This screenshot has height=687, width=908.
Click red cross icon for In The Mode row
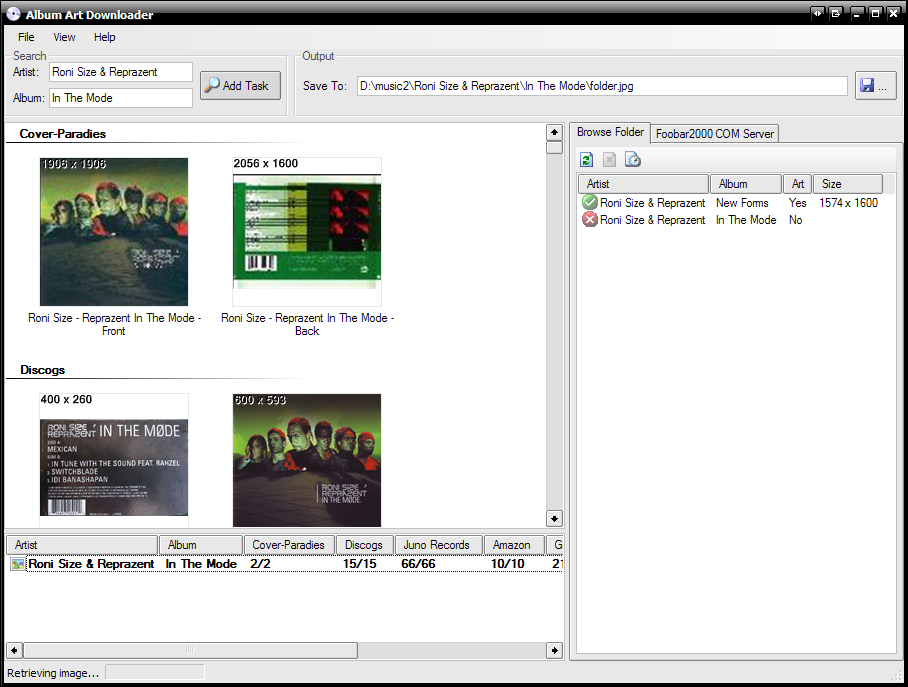(590, 220)
